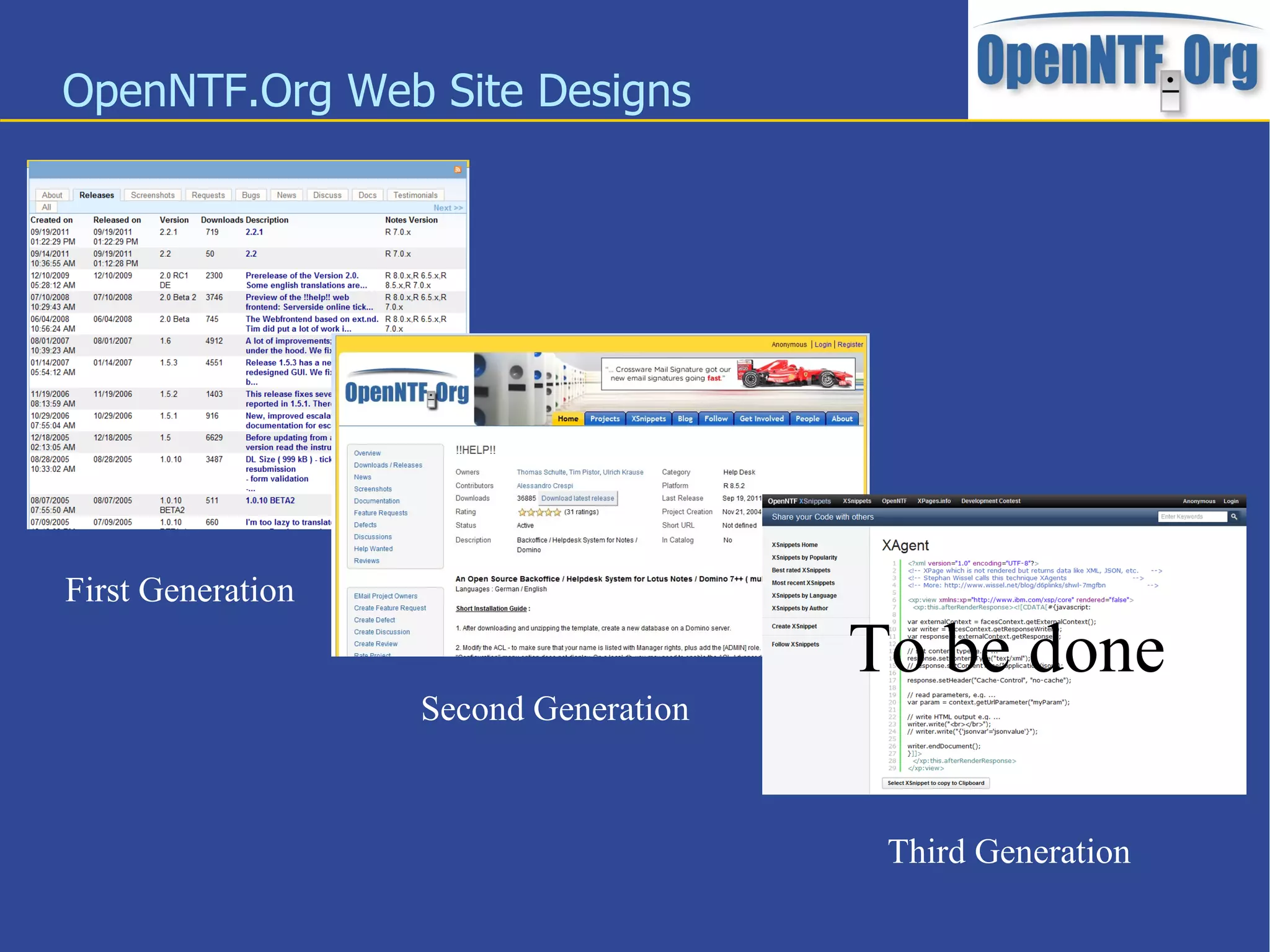The width and height of the screenshot is (1270, 952).
Task: Click the Download latest release button
Action: click(x=577, y=498)
